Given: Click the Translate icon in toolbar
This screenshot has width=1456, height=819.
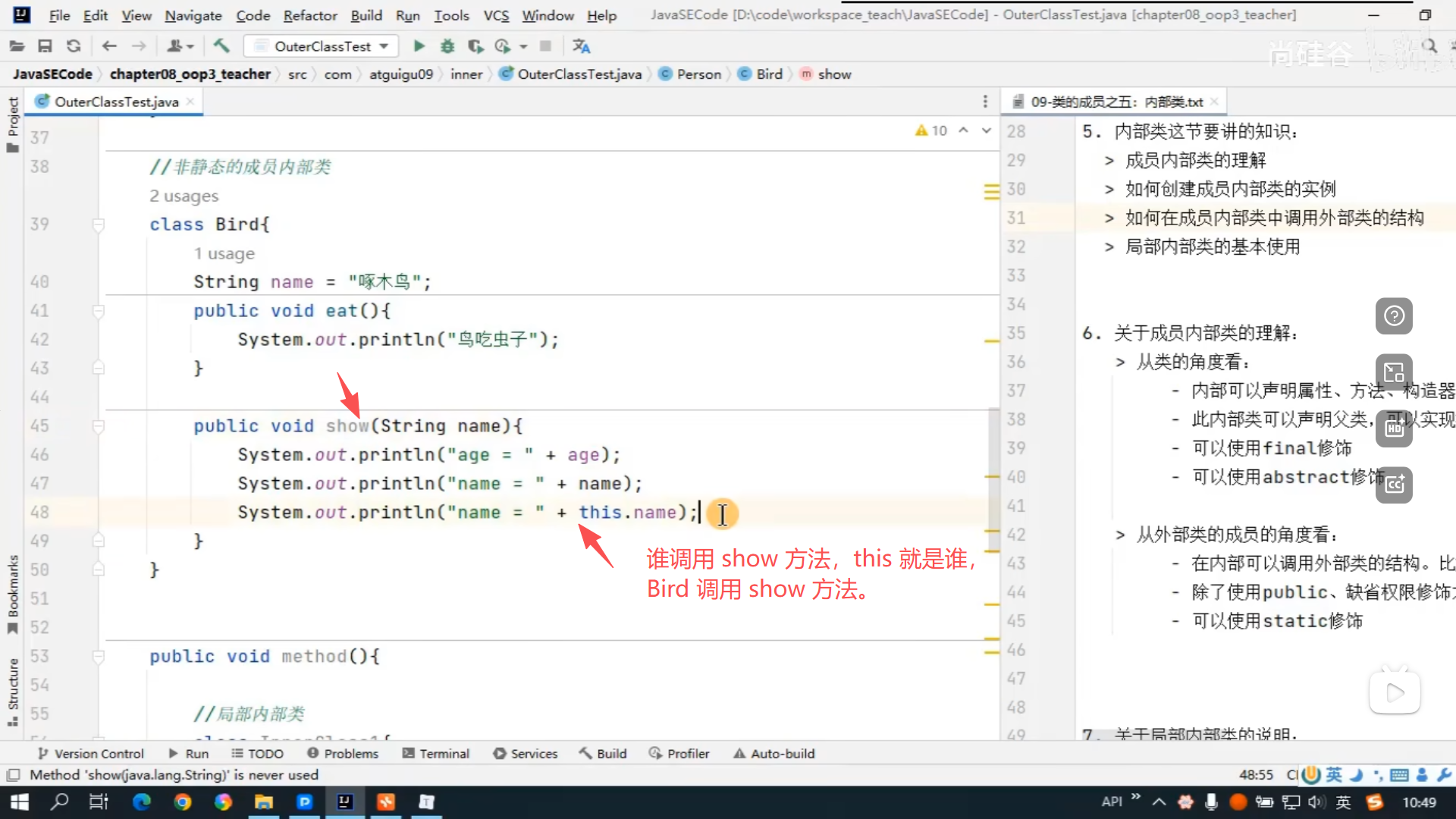Looking at the screenshot, I should (x=582, y=46).
